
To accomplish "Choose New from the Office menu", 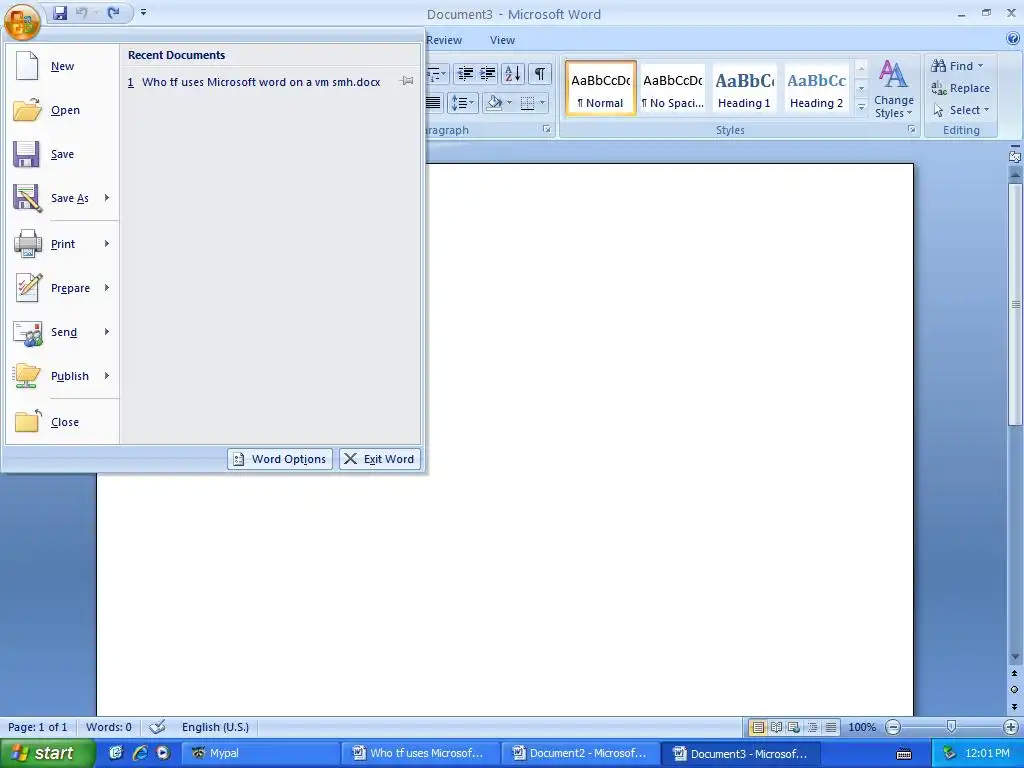I will [62, 66].
